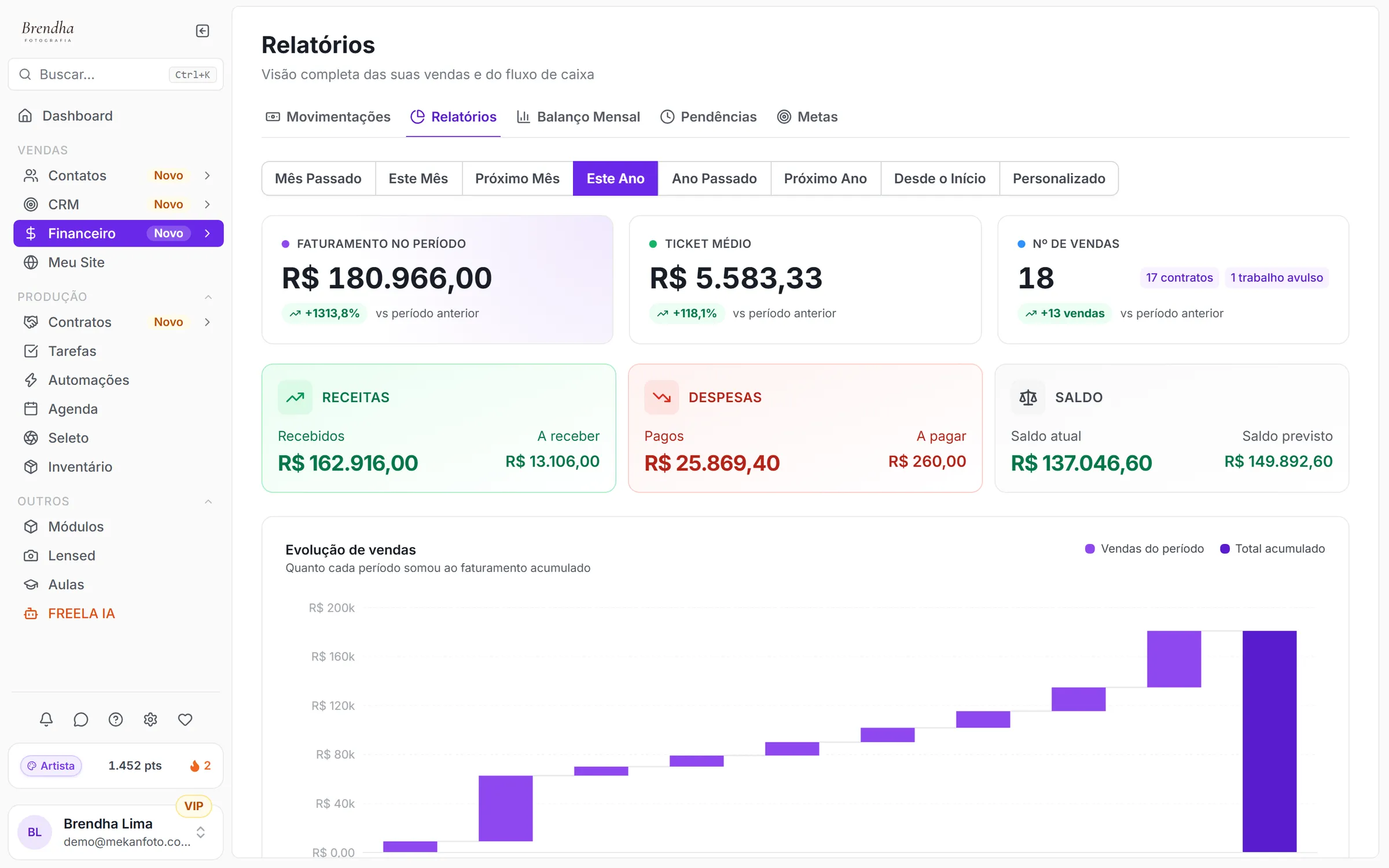Viewport: 1389px width, 868px height.
Task: Click the Seleto aperture icon
Action: 31,437
